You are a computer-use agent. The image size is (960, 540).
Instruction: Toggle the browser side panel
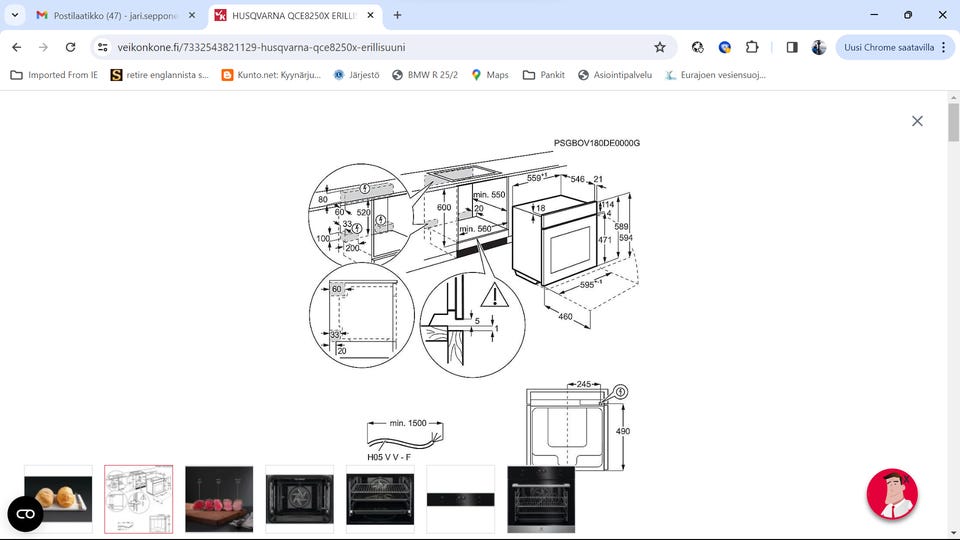coord(792,47)
